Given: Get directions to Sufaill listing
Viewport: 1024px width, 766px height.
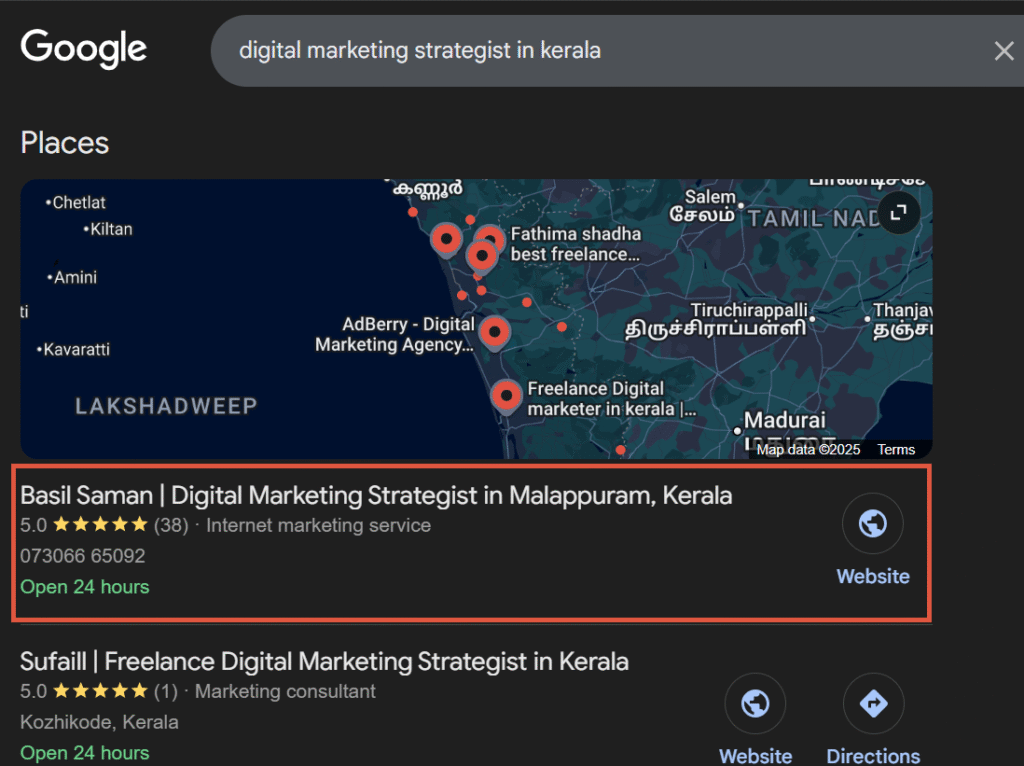Looking at the screenshot, I should click(873, 704).
